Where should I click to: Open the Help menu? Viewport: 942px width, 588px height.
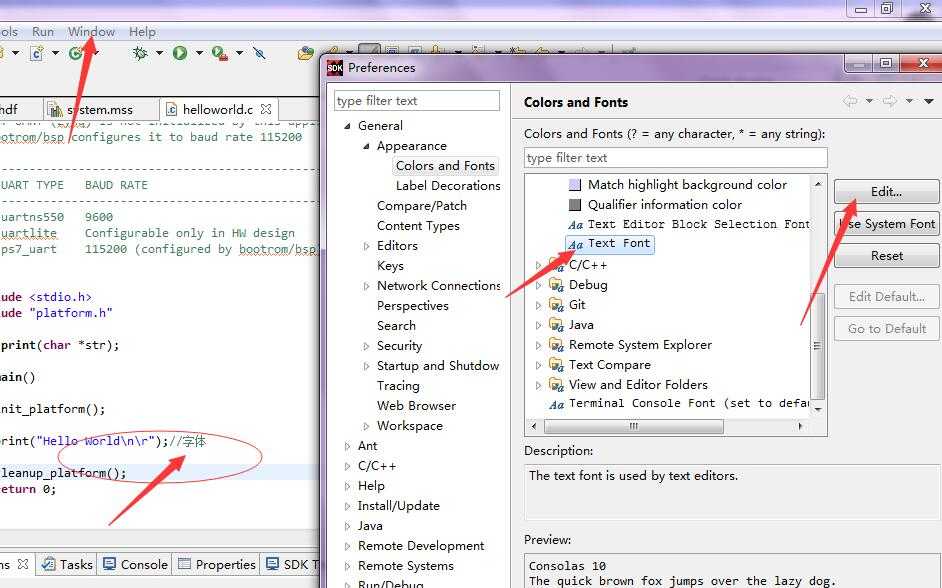(142, 32)
